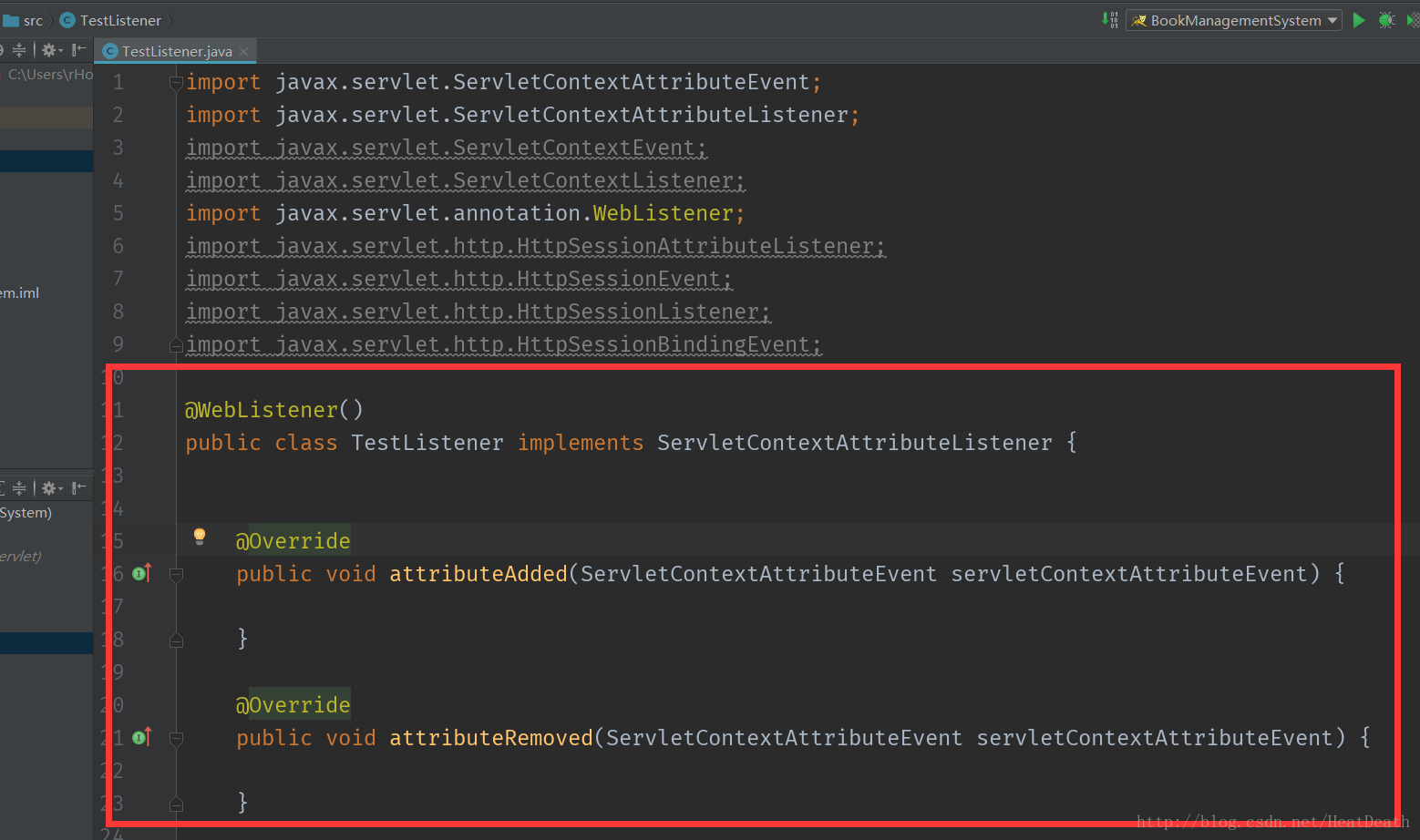1420x840 pixels.
Task: Click the @WebListener() annotation
Action: click(x=274, y=410)
